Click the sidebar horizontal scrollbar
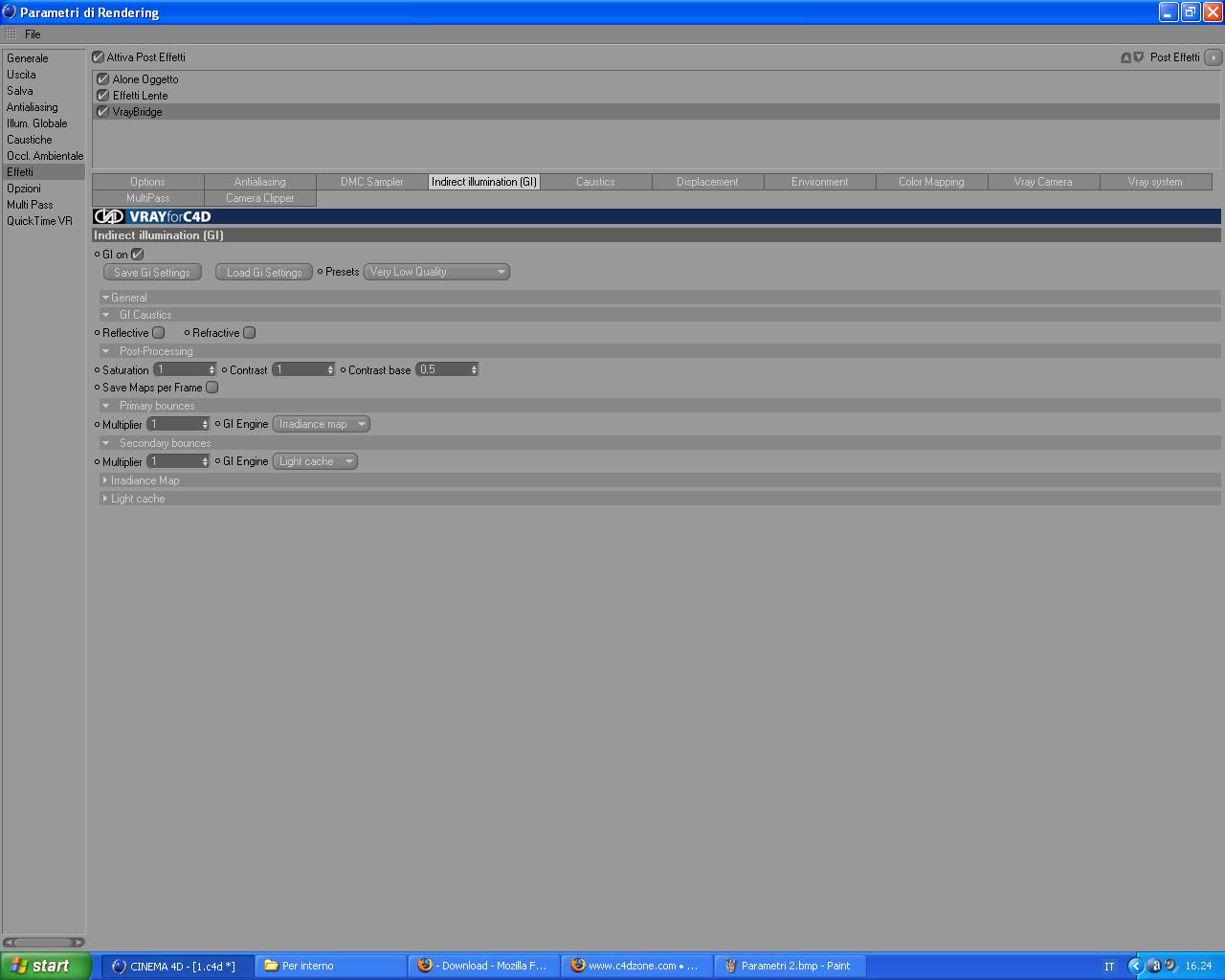The image size is (1225, 980). point(44,943)
